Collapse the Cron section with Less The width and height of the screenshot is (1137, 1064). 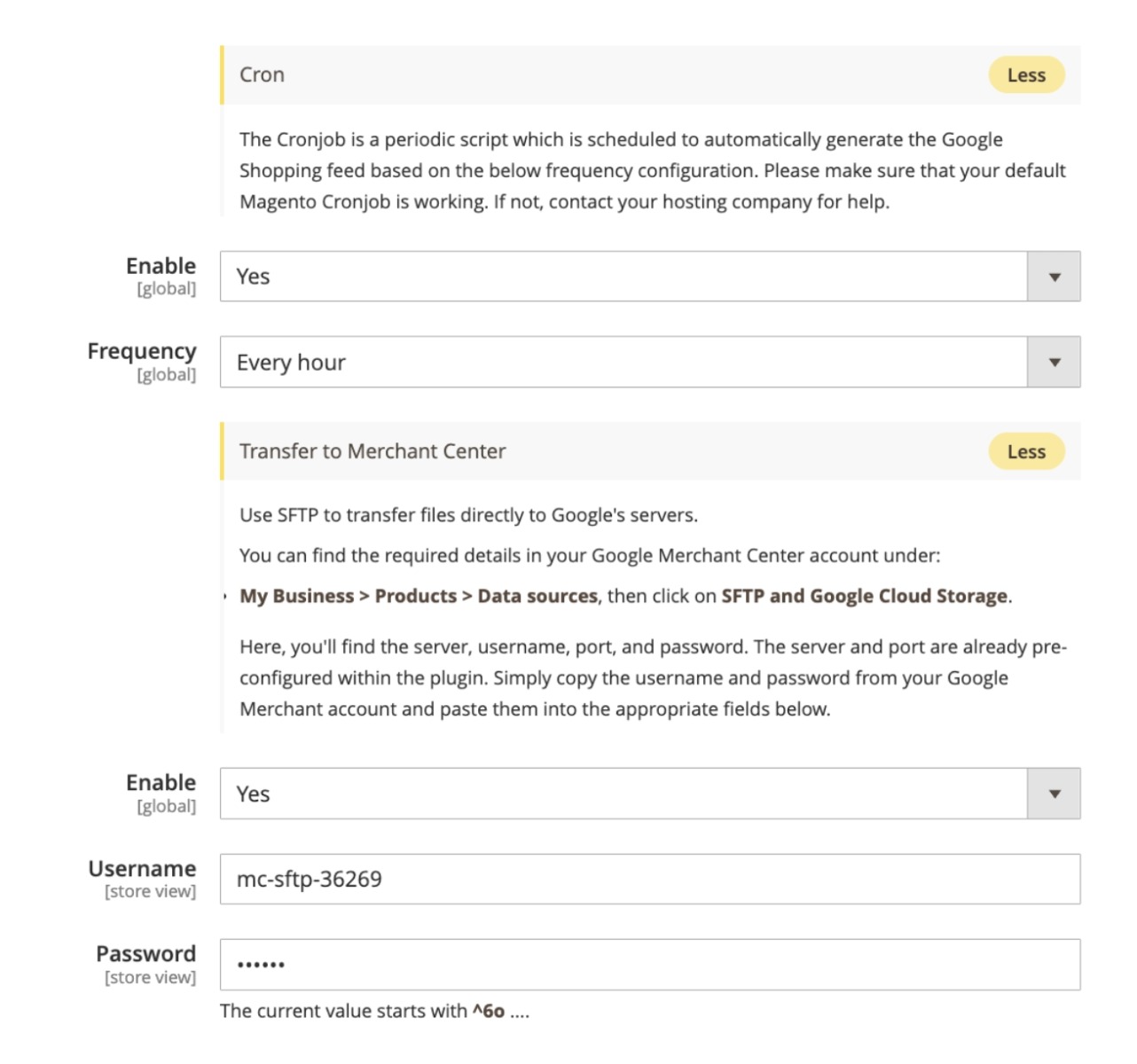coord(1026,75)
